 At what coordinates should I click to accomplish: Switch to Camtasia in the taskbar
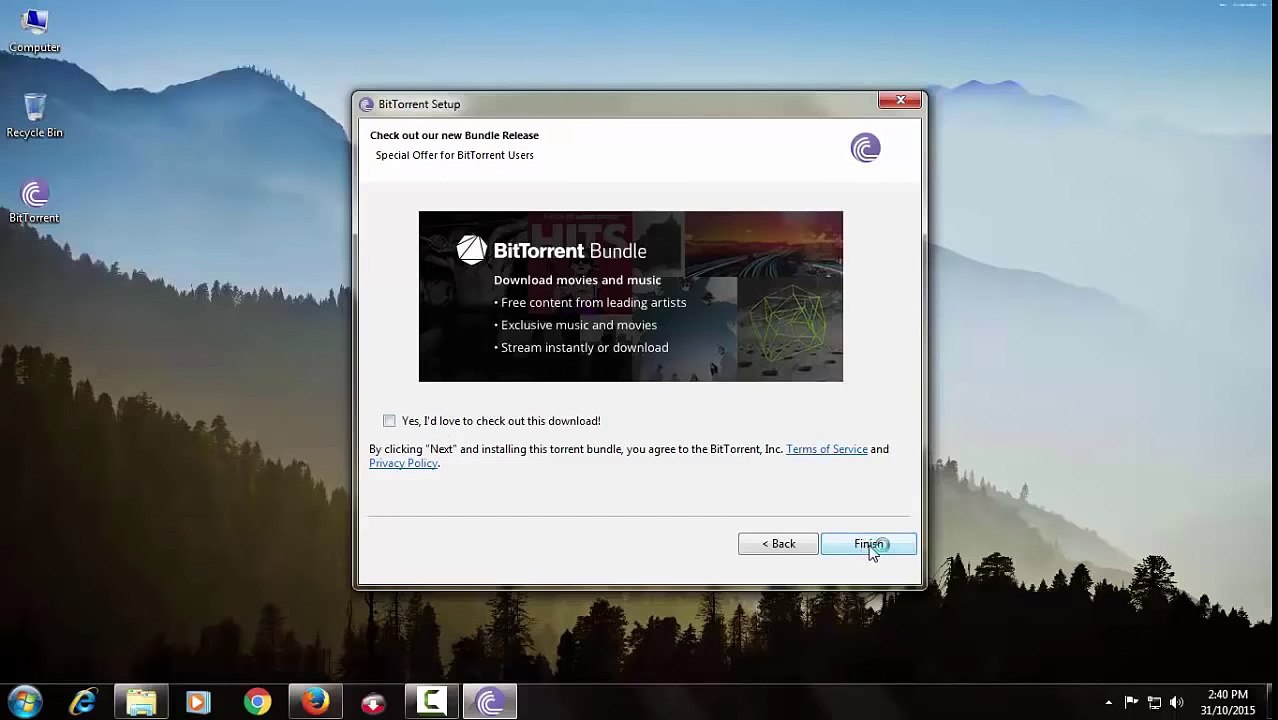[431, 702]
